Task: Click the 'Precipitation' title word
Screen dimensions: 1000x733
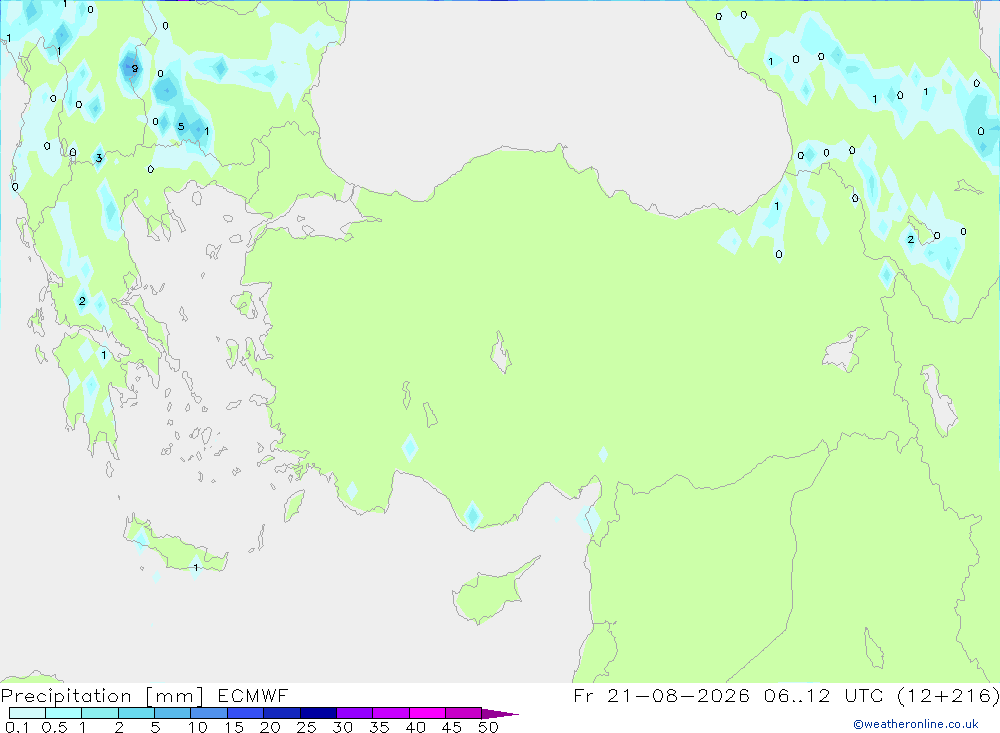Action: click(66, 696)
